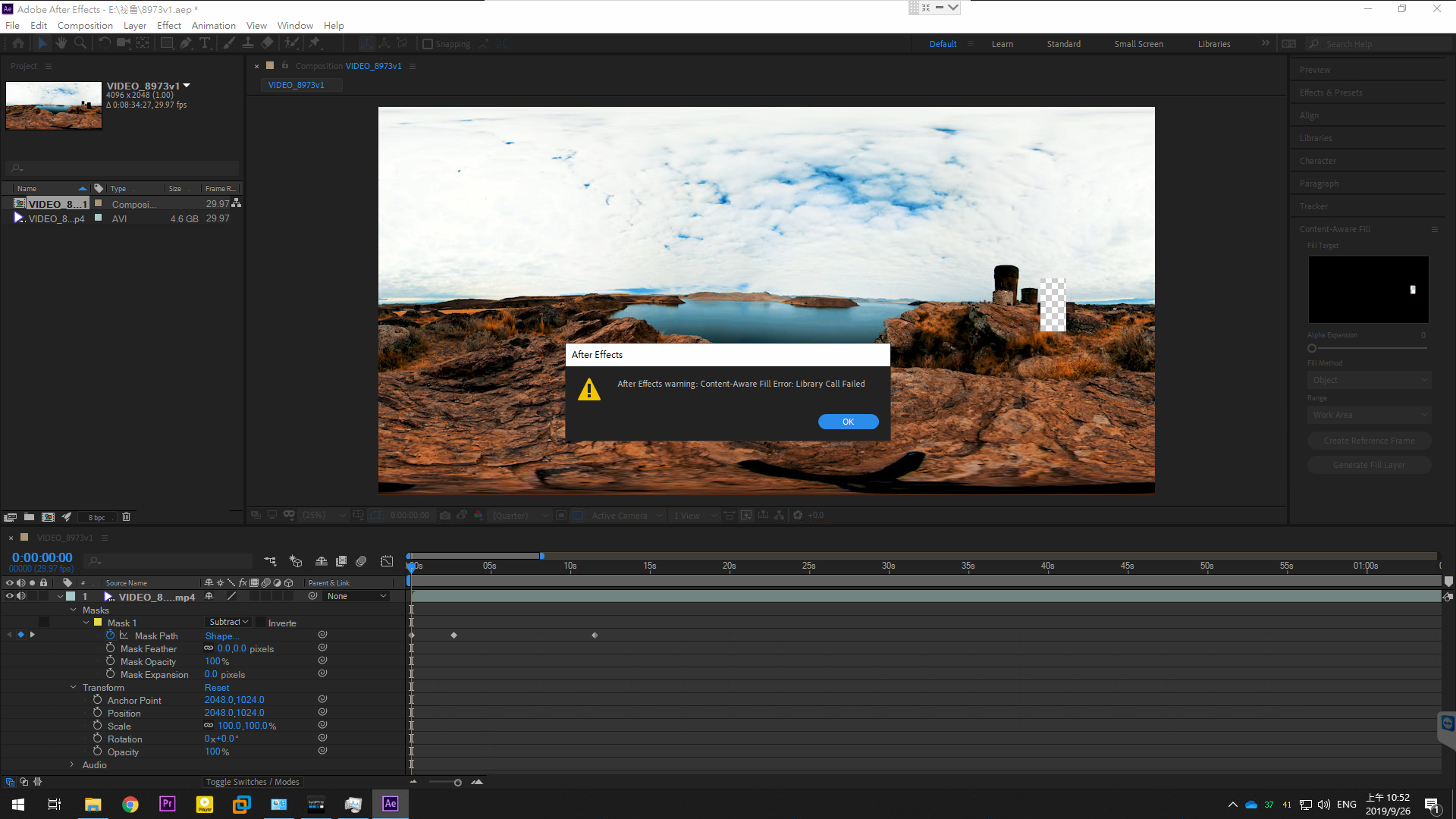The height and width of the screenshot is (819, 1456).
Task: Select the Pen tool
Action: (x=186, y=43)
